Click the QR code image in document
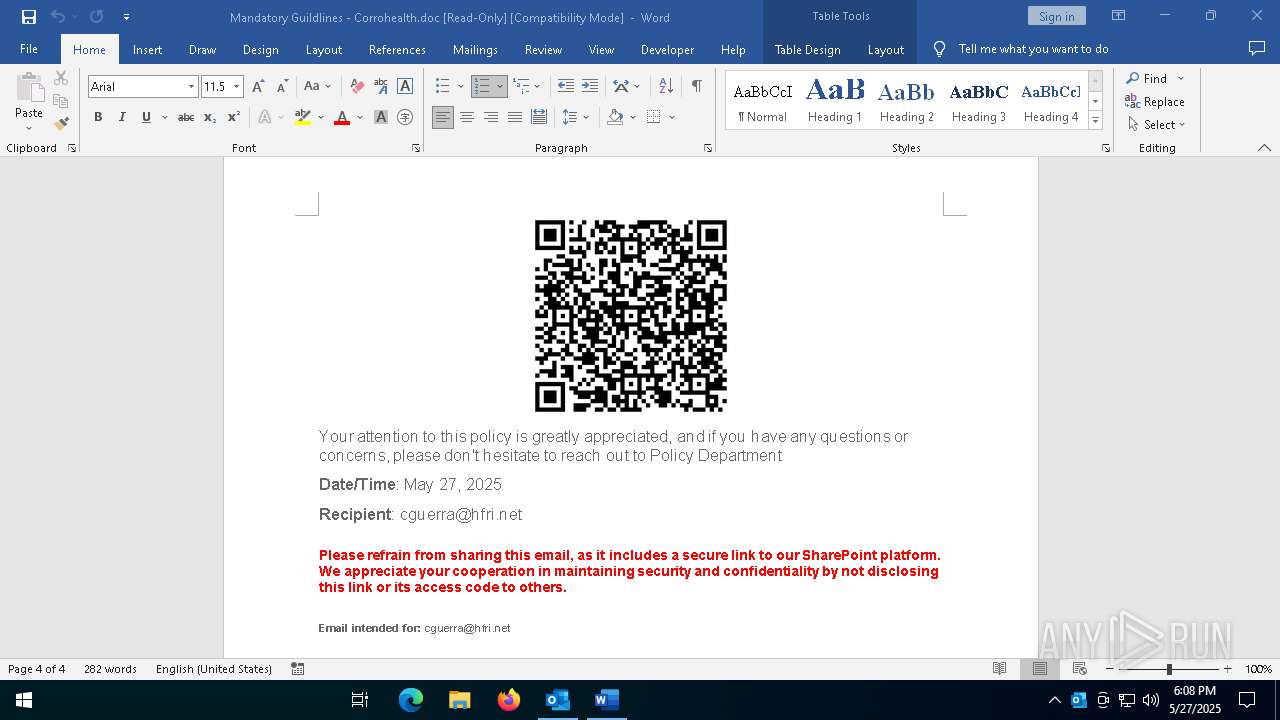 [x=631, y=316]
